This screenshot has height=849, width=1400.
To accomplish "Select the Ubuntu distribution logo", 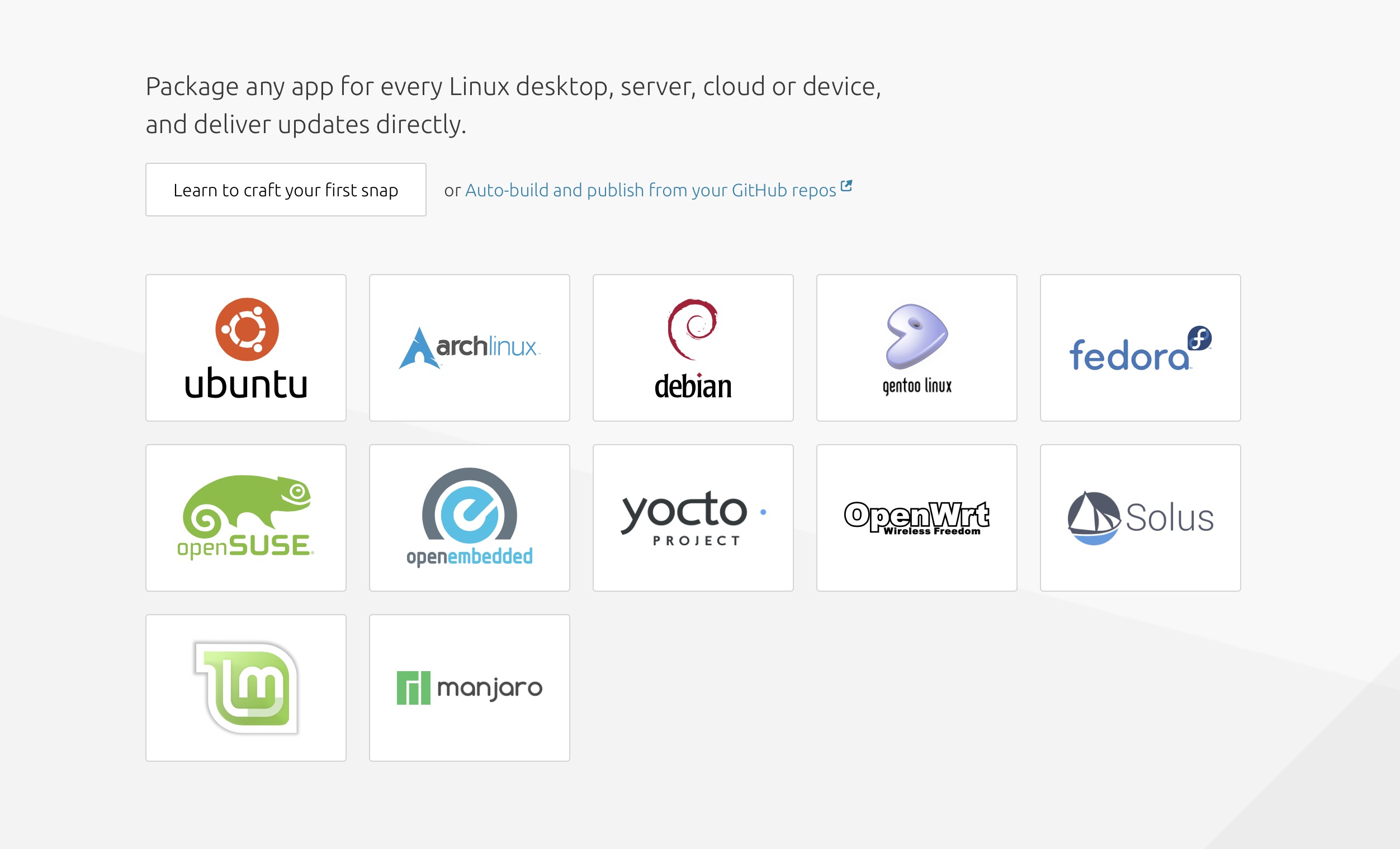I will (x=245, y=348).
